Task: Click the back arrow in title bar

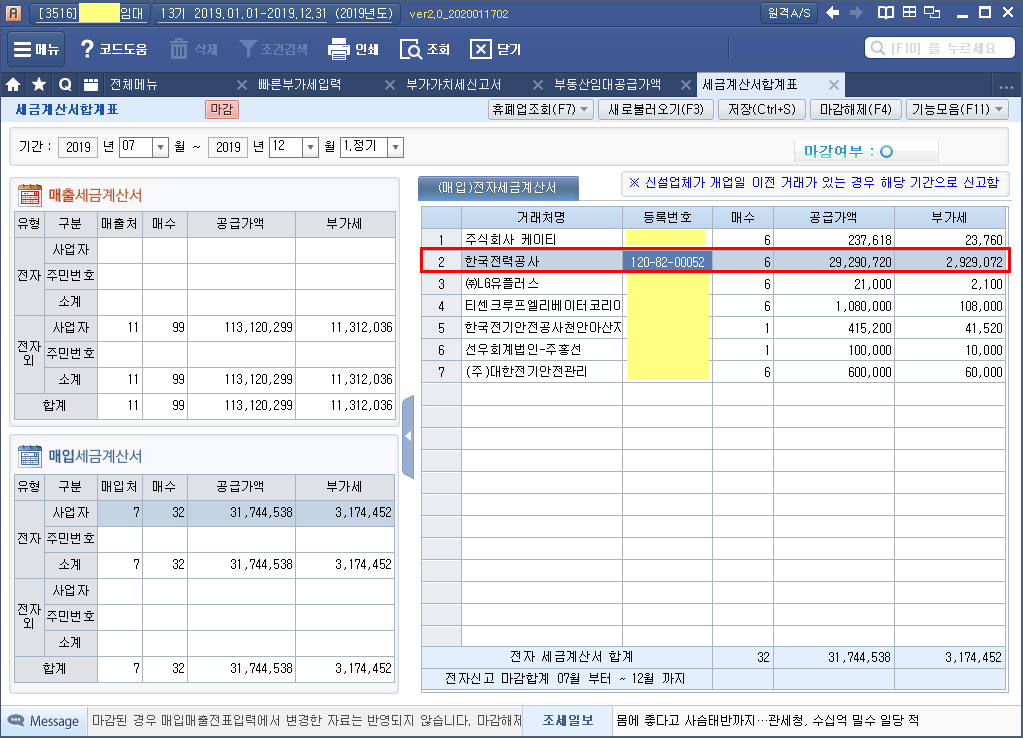Action: click(832, 12)
